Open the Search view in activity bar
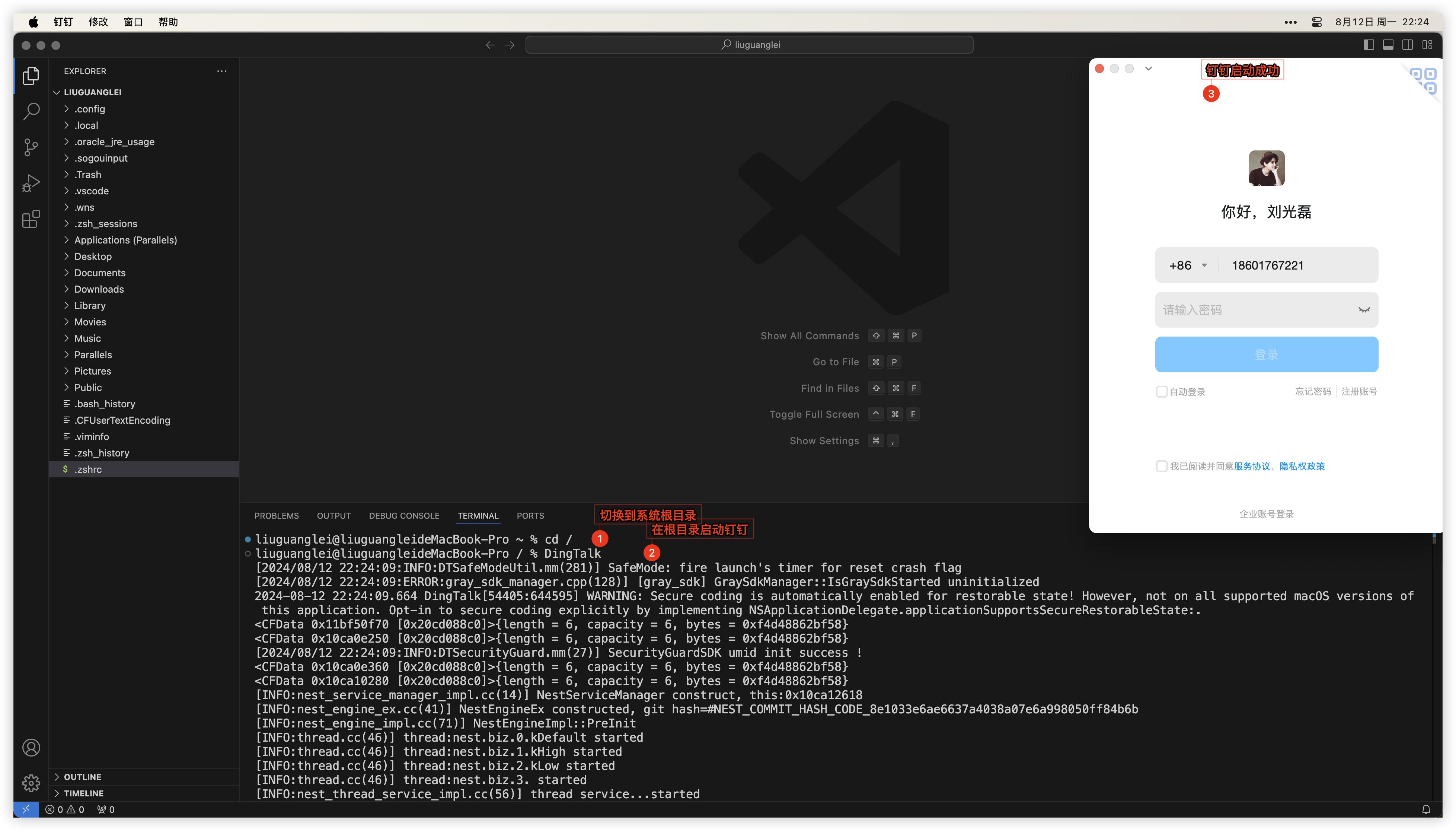This screenshot has width=1456, height=831. (x=31, y=111)
